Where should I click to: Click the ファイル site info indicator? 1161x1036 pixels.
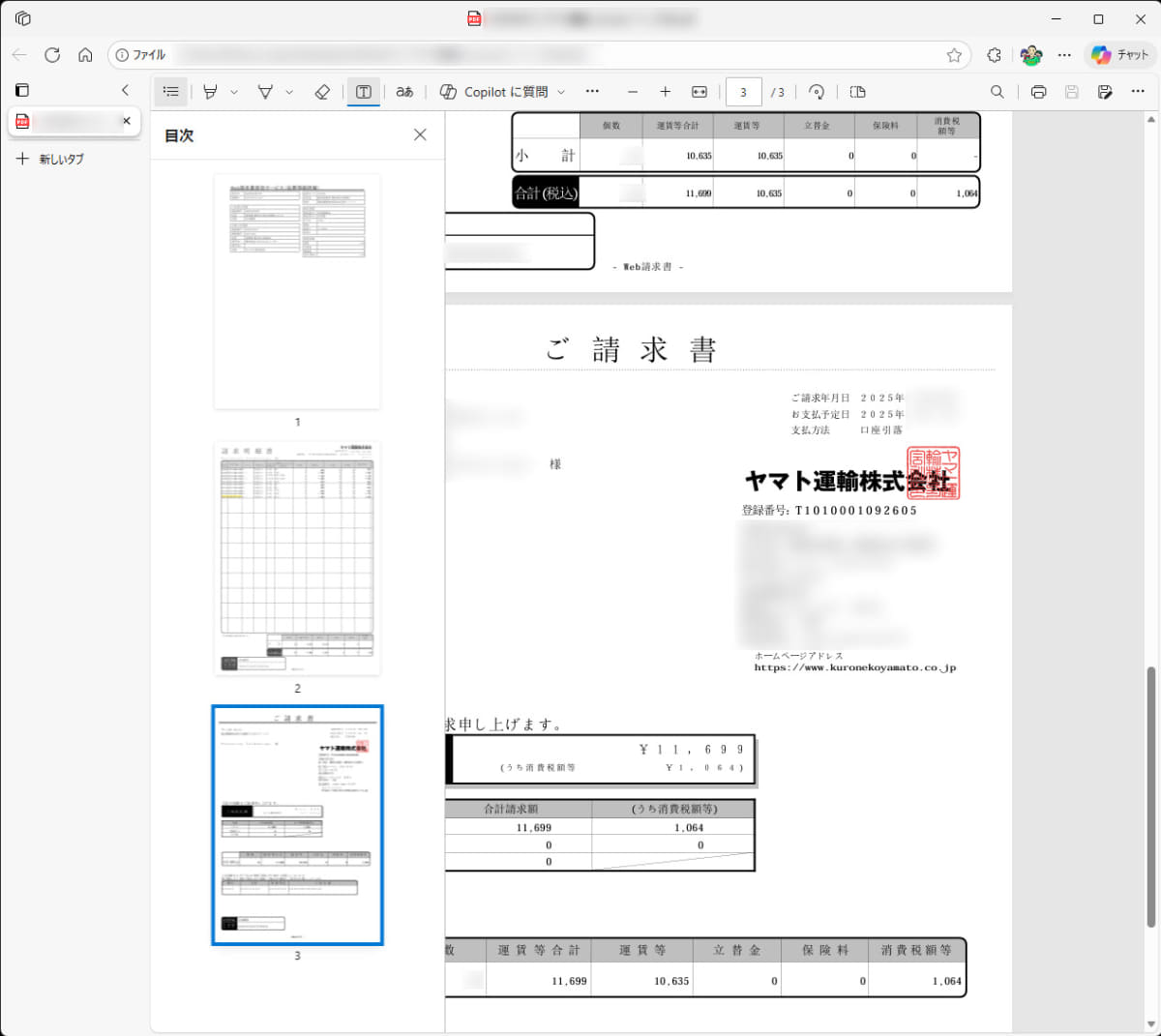click(x=141, y=55)
